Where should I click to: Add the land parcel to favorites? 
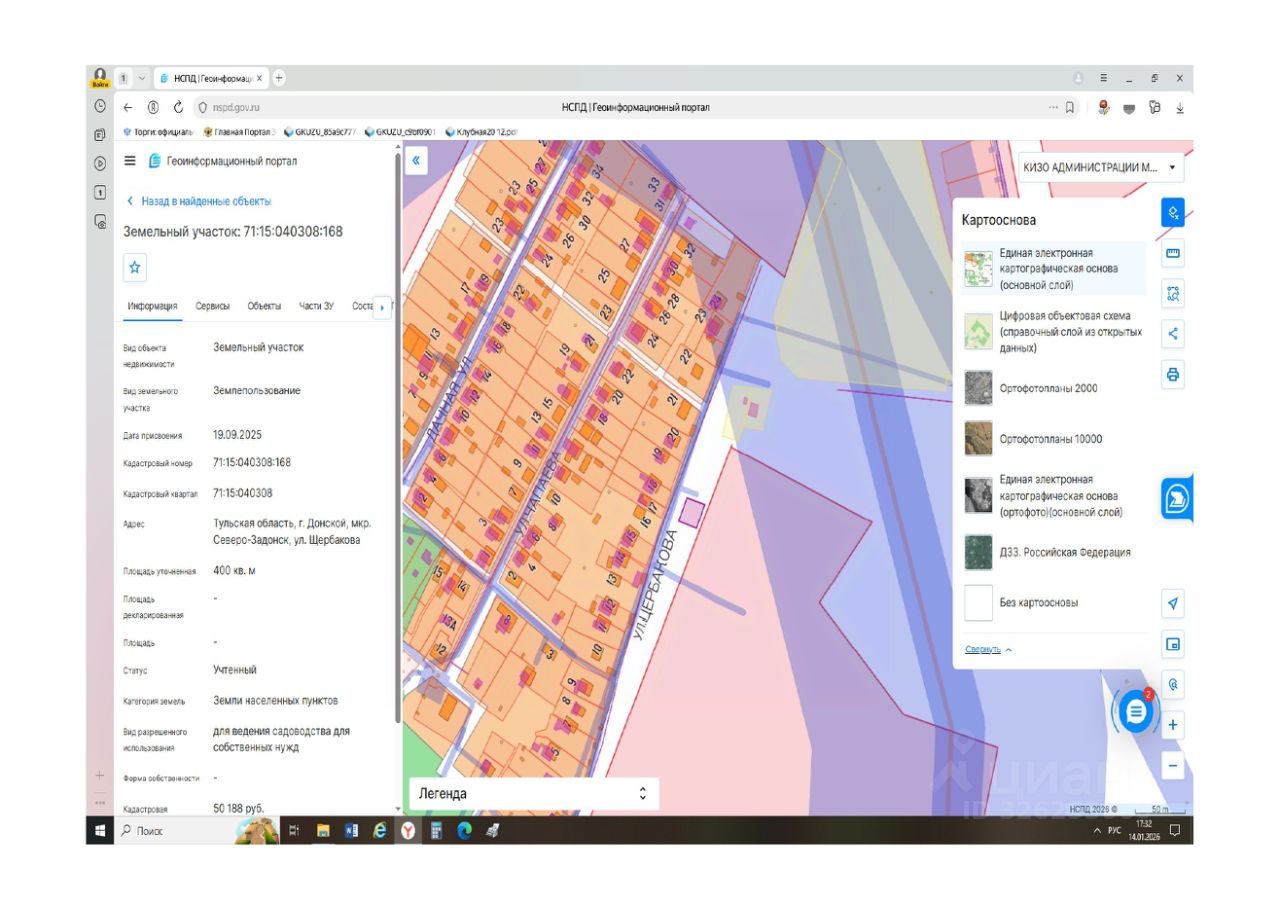(x=135, y=267)
